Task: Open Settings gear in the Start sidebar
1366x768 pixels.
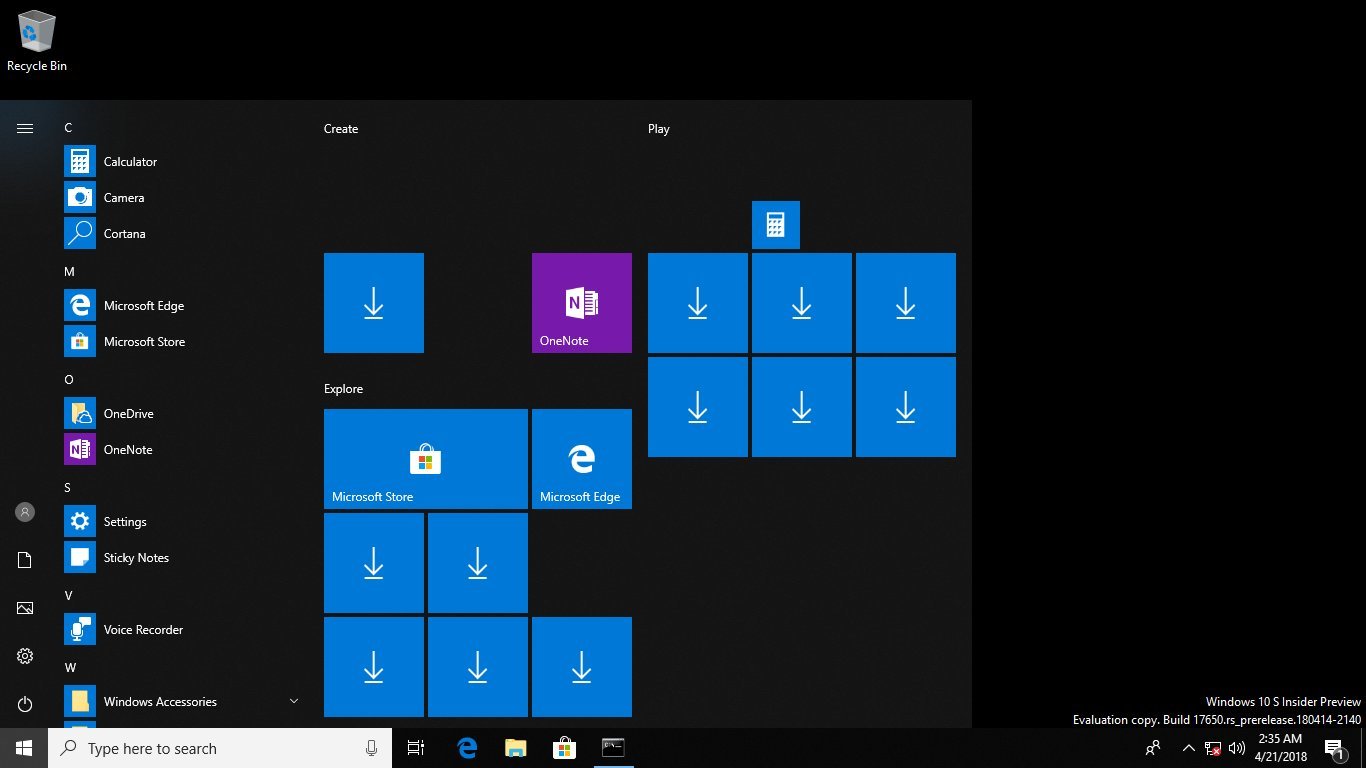Action: 24,656
